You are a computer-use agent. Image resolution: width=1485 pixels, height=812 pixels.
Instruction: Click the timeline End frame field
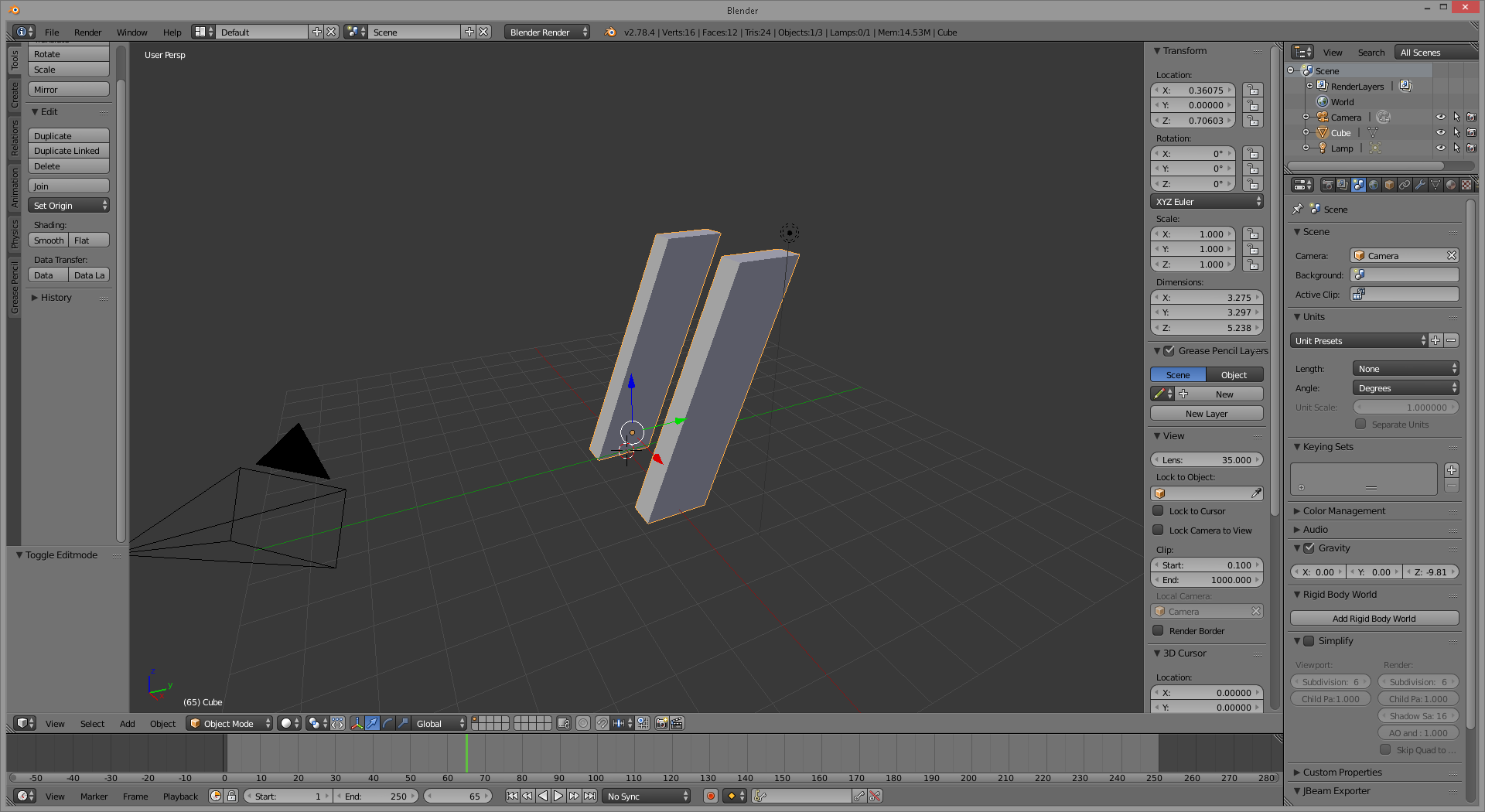coord(377,796)
